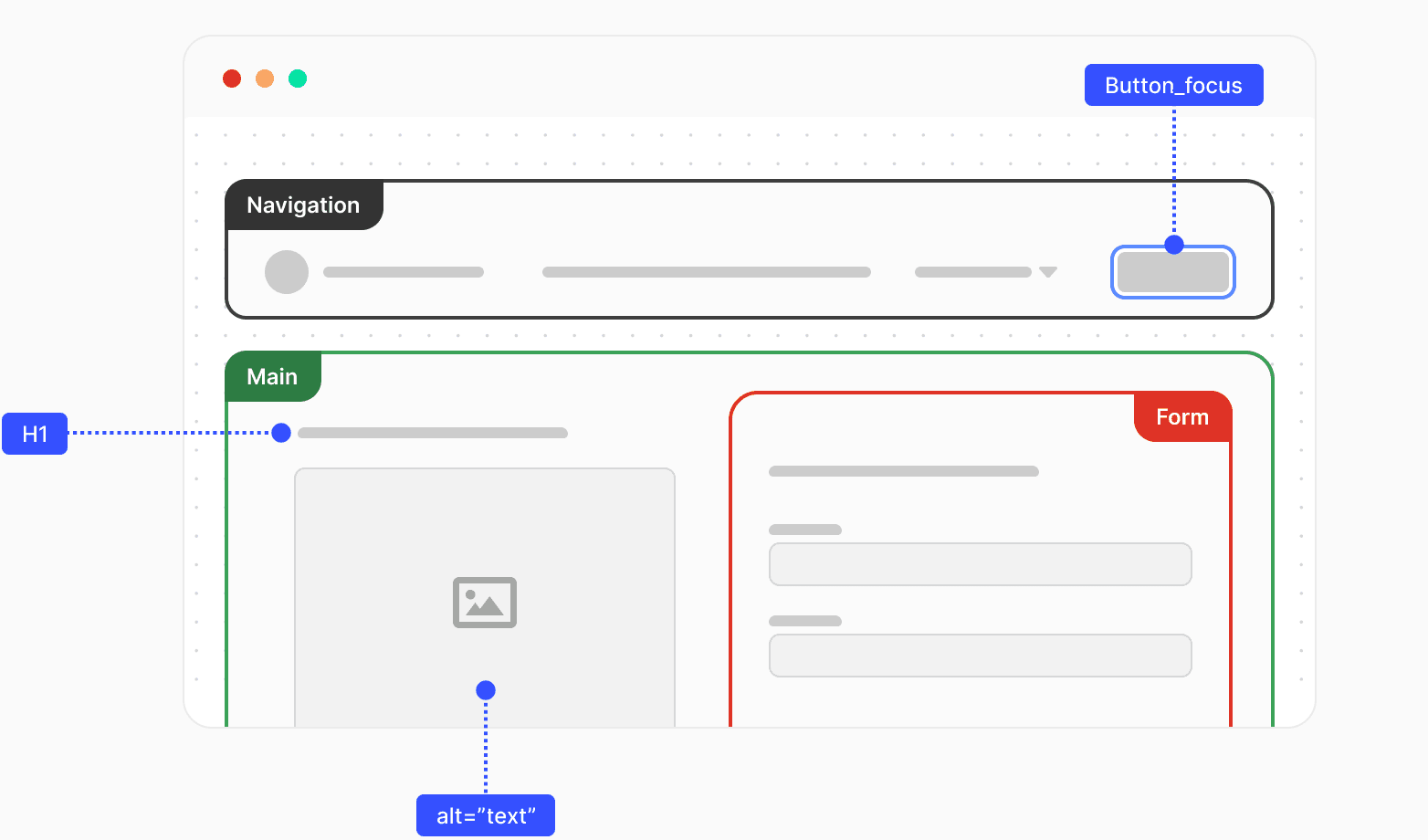Click the image placeholder icon in Main

pyautogui.click(x=485, y=603)
